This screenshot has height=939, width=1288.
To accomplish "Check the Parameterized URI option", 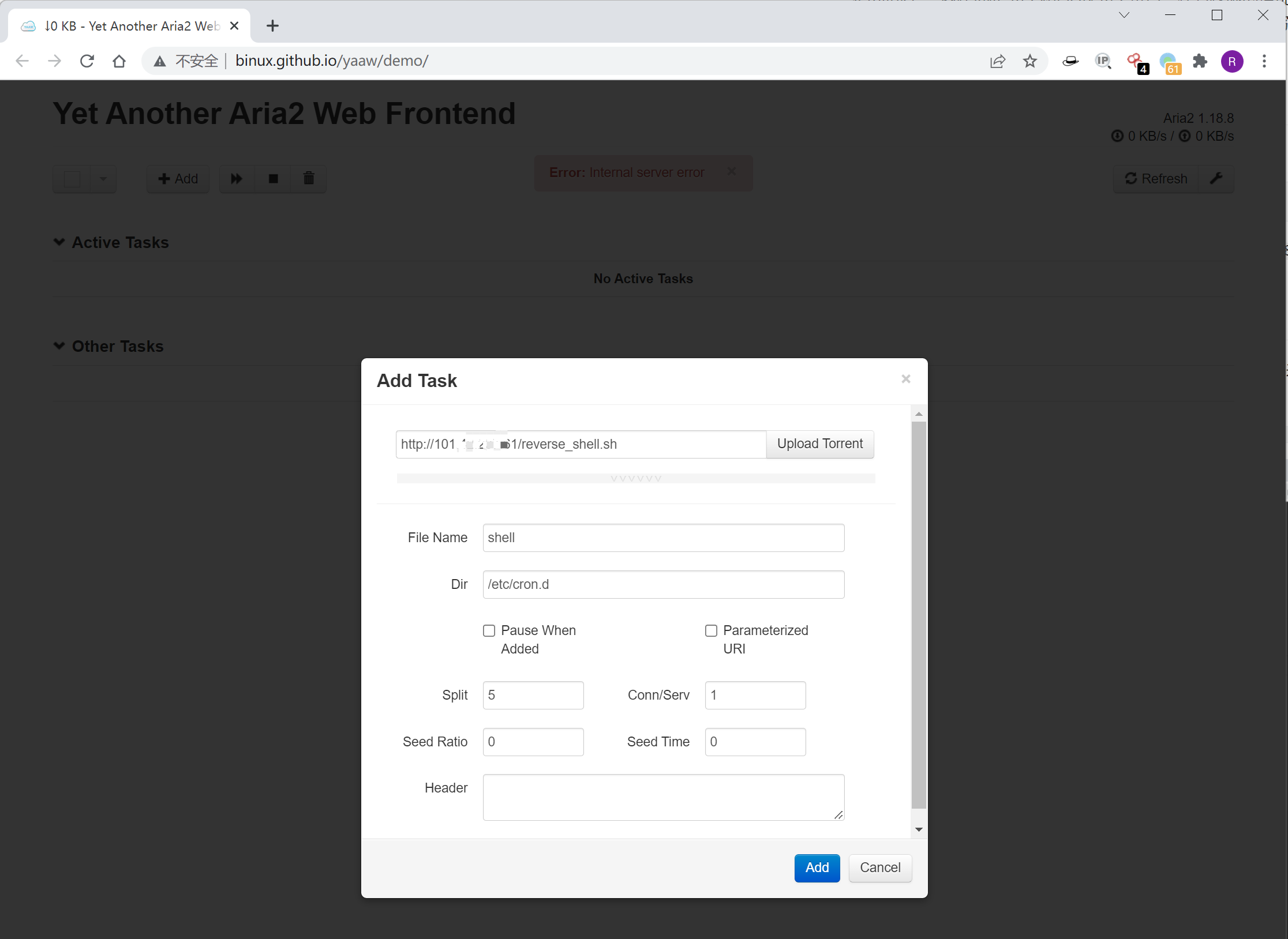I will coord(711,630).
